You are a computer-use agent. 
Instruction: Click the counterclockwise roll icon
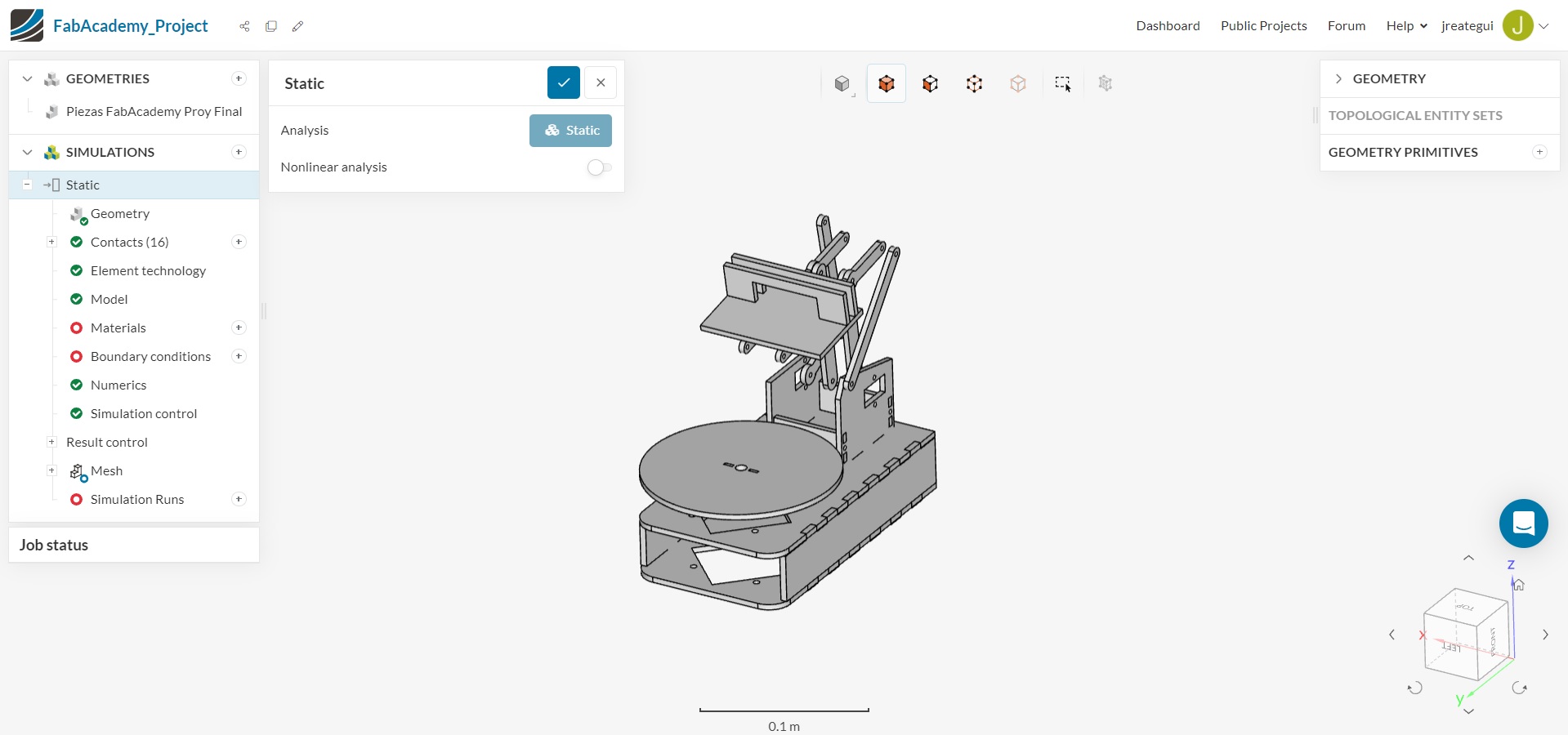click(x=1415, y=688)
